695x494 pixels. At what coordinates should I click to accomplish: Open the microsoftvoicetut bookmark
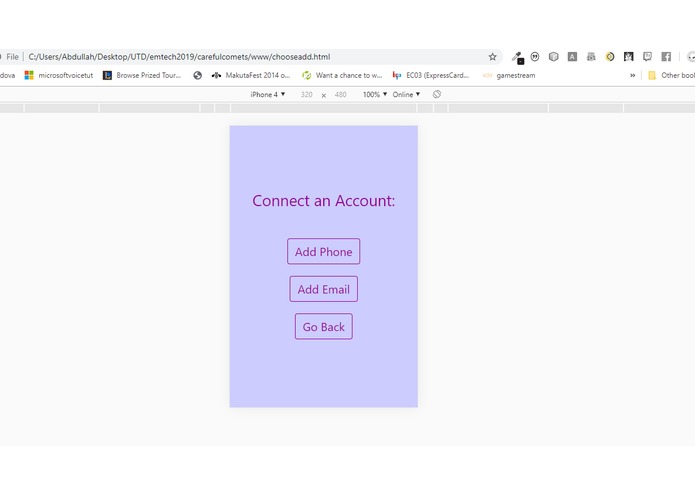(59, 75)
